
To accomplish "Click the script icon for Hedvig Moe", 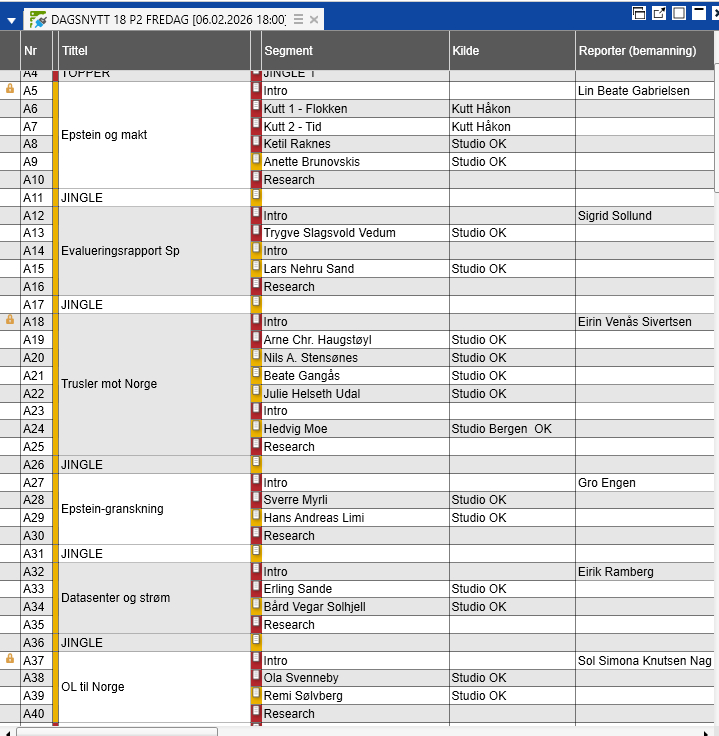I will click(256, 428).
